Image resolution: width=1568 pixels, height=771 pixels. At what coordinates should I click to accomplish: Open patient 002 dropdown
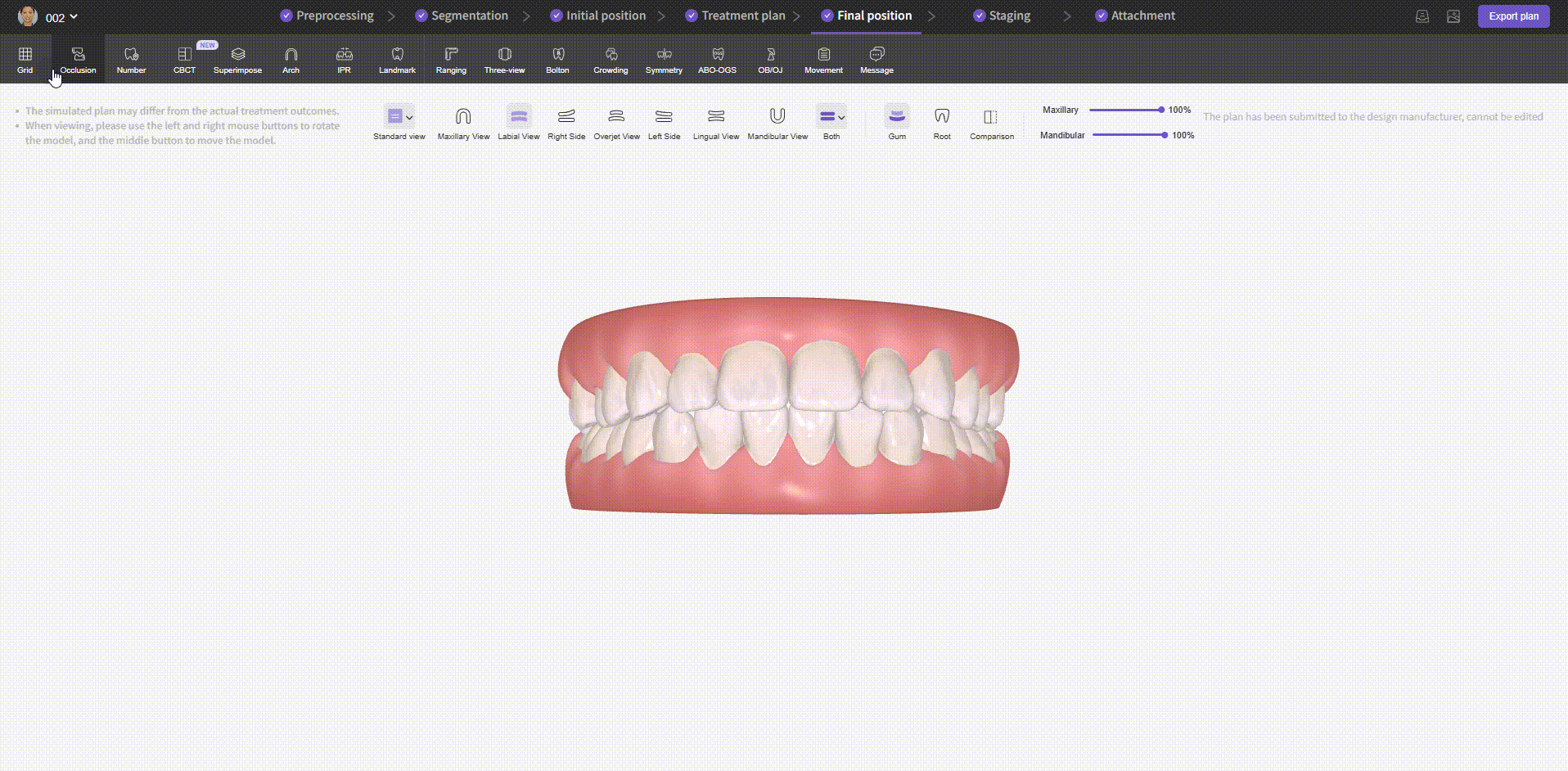[61, 17]
